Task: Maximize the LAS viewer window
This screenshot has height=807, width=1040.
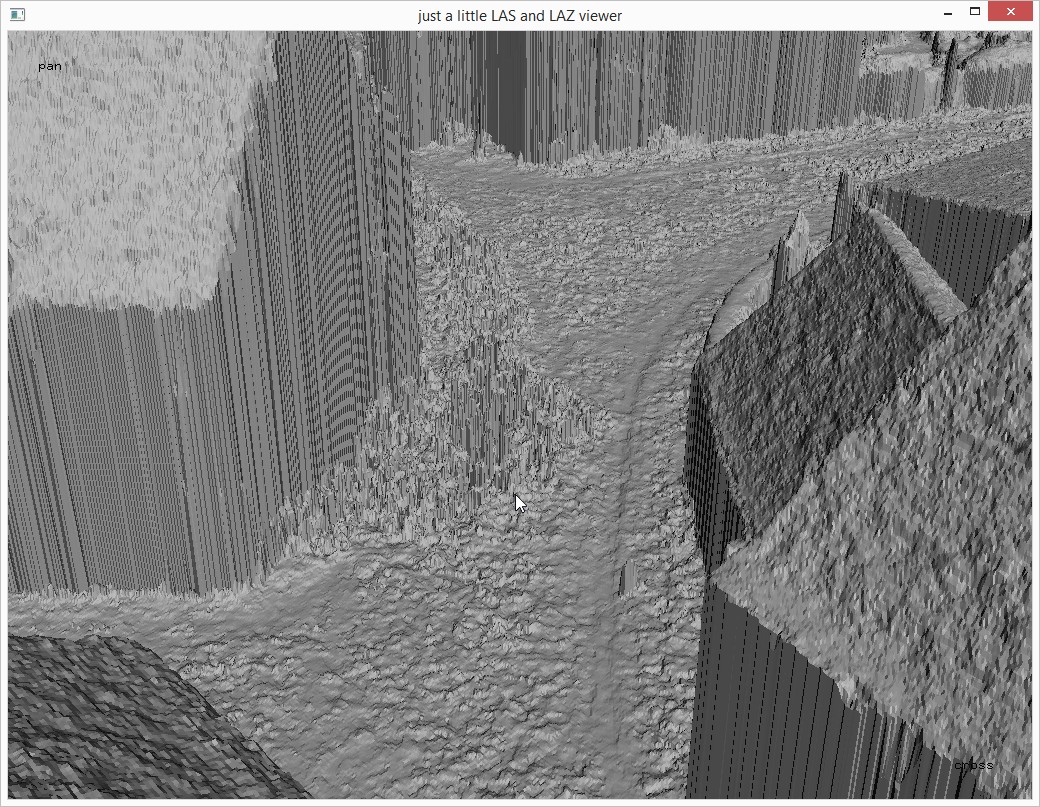Action: tap(975, 12)
